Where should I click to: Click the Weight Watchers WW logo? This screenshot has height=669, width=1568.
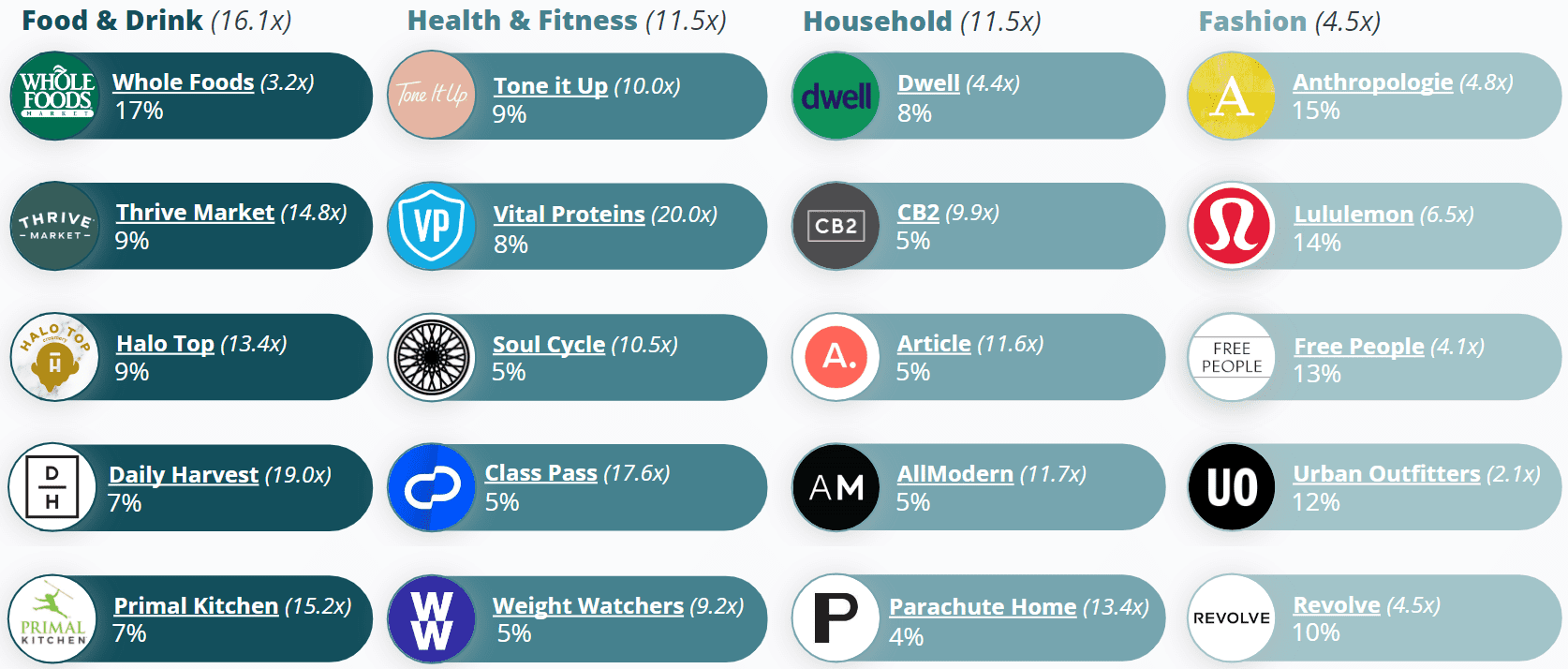coord(432,618)
